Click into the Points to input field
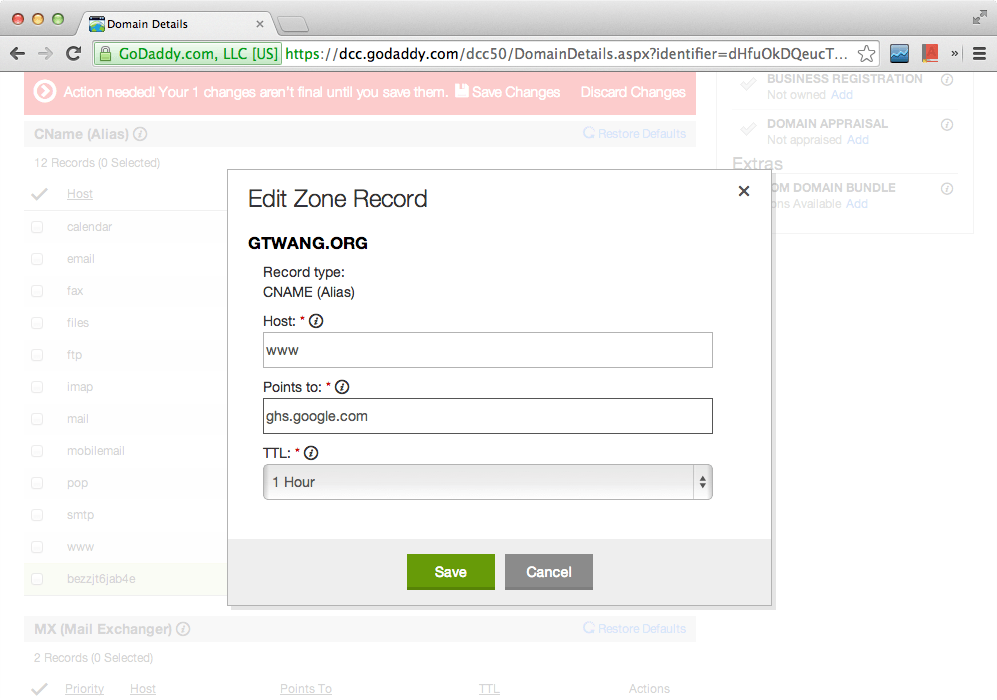Image resolution: width=997 pixels, height=700 pixels. (487, 416)
